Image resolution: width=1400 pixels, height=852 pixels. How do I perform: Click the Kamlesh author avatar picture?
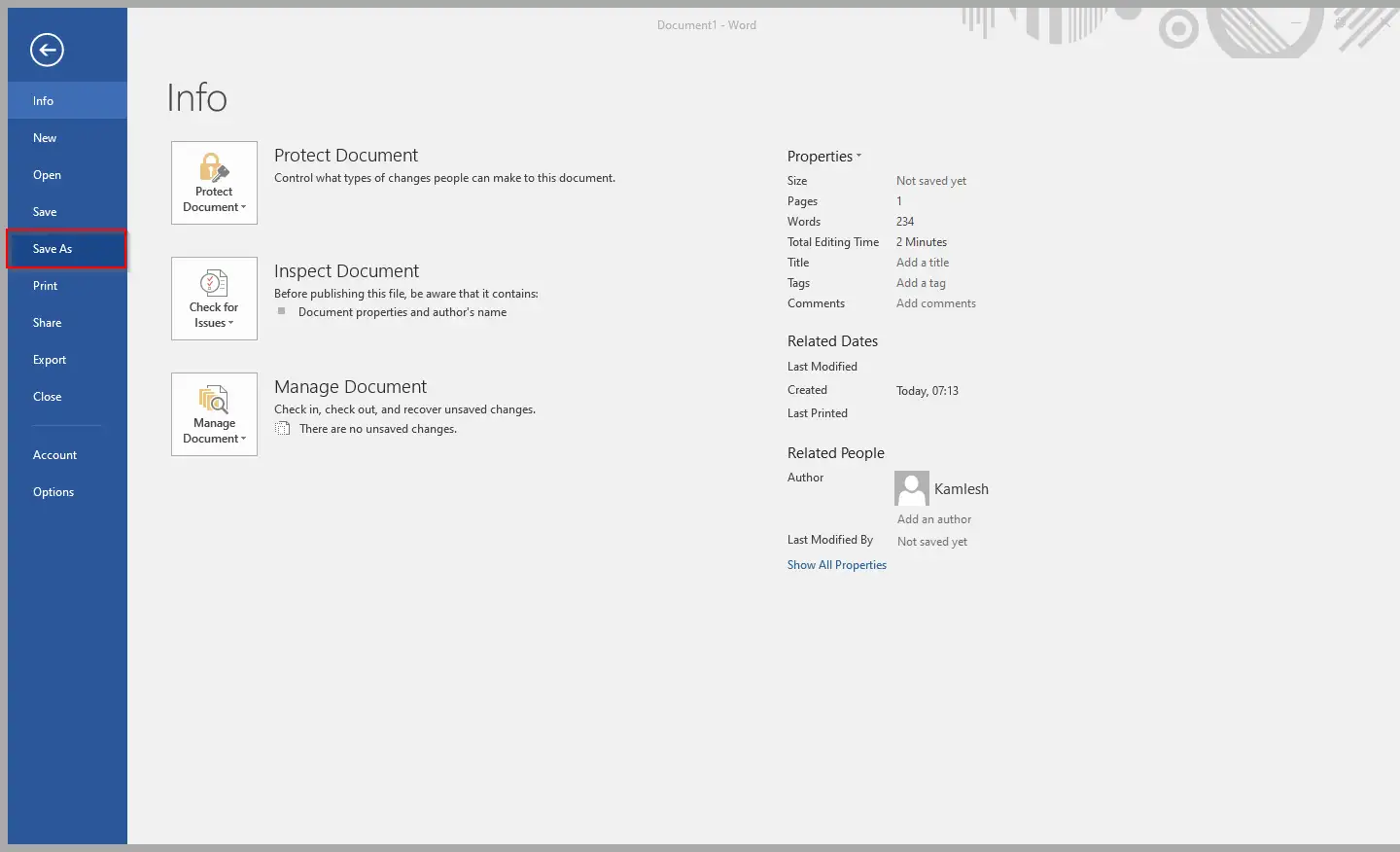click(912, 488)
